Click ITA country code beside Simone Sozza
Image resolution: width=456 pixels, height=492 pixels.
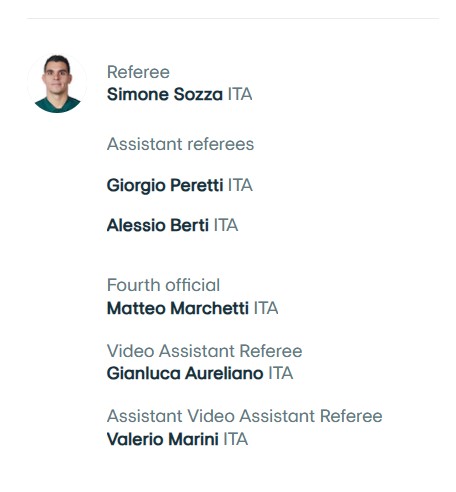pos(240,94)
